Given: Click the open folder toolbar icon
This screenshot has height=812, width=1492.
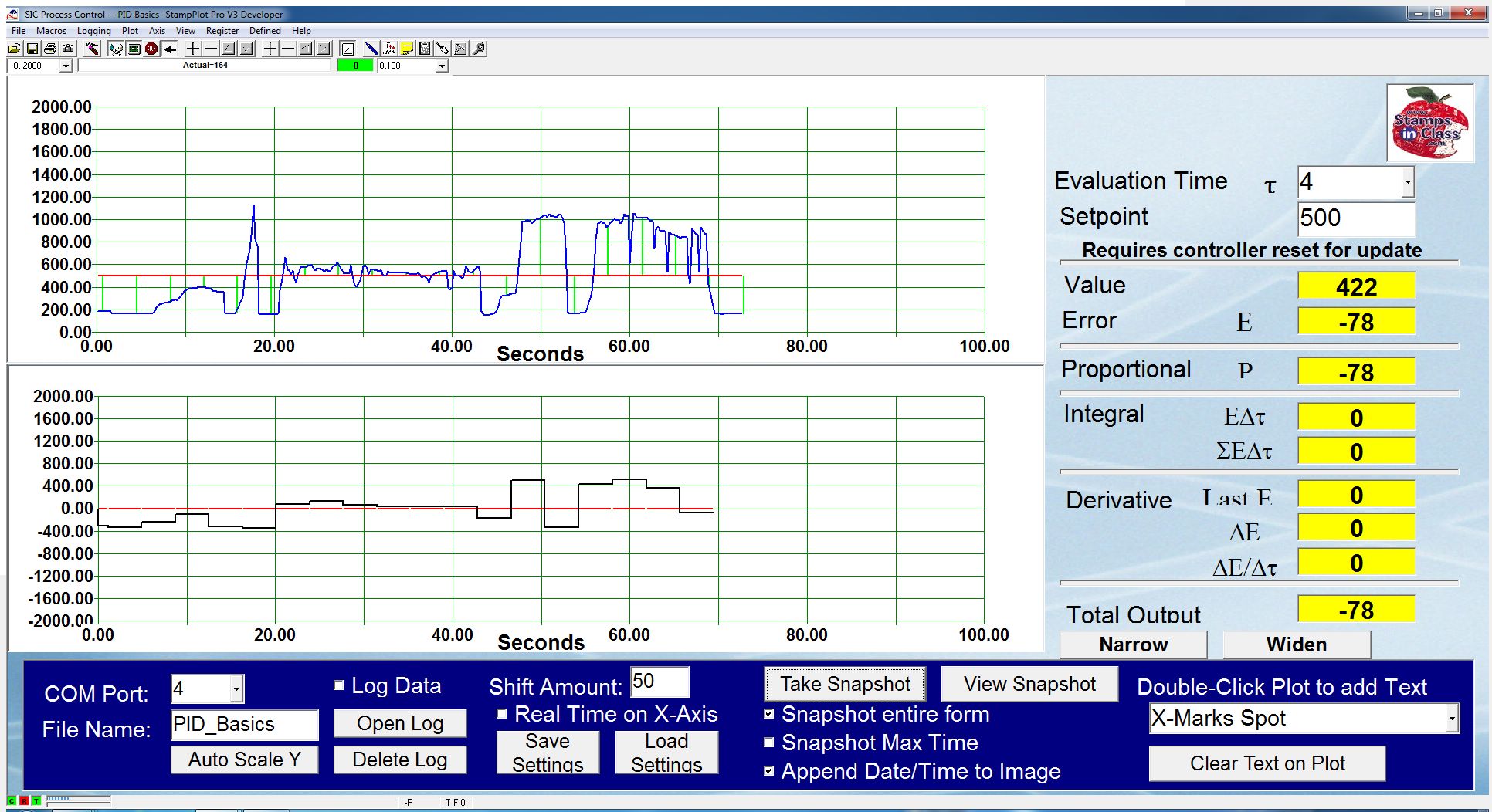Looking at the screenshot, I should click(x=15, y=49).
